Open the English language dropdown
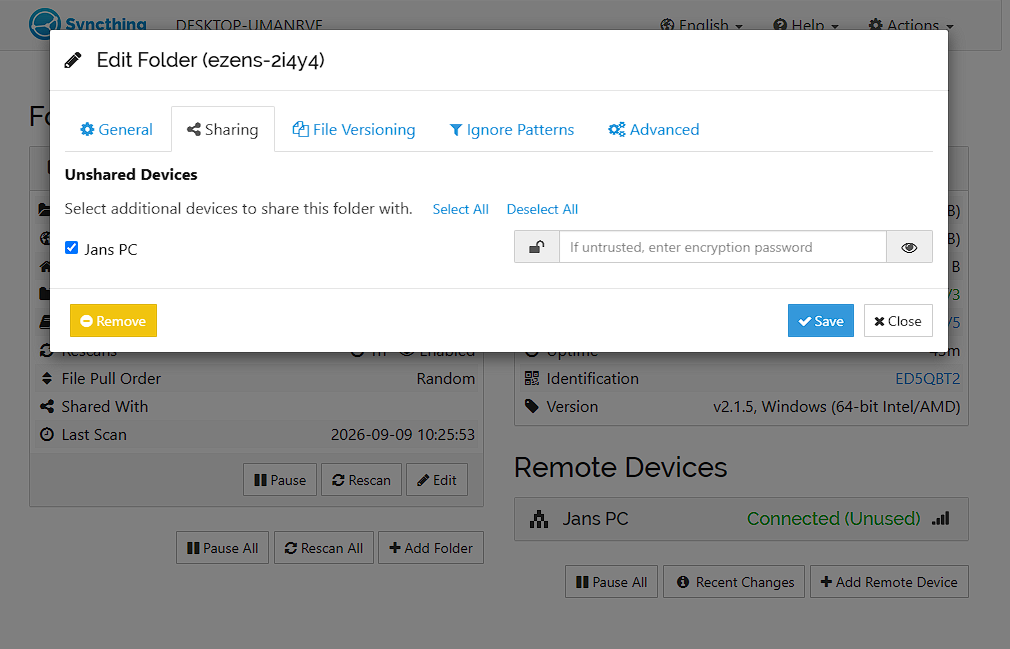The width and height of the screenshot is (1010, 649). click(x=702, y=25)
